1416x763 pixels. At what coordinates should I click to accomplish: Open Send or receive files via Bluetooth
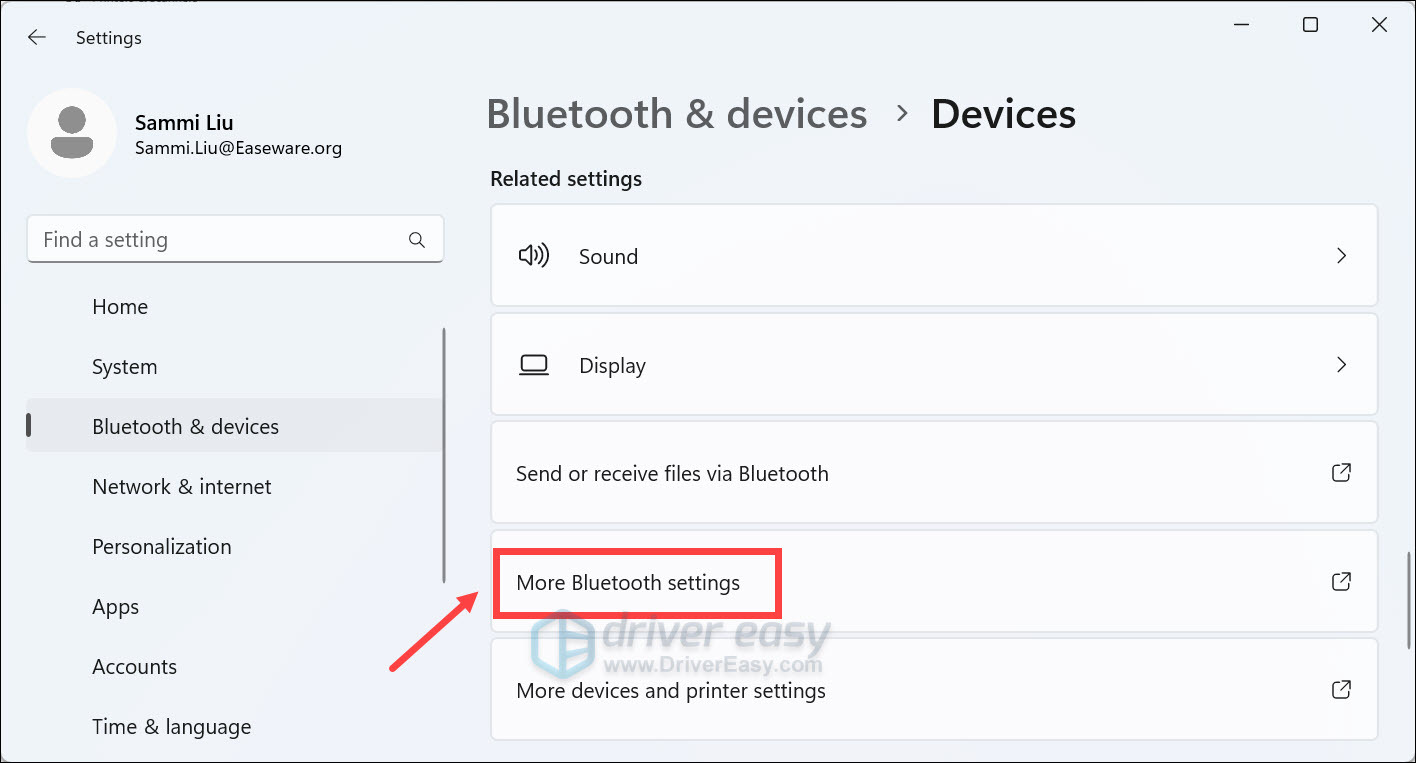672,472
